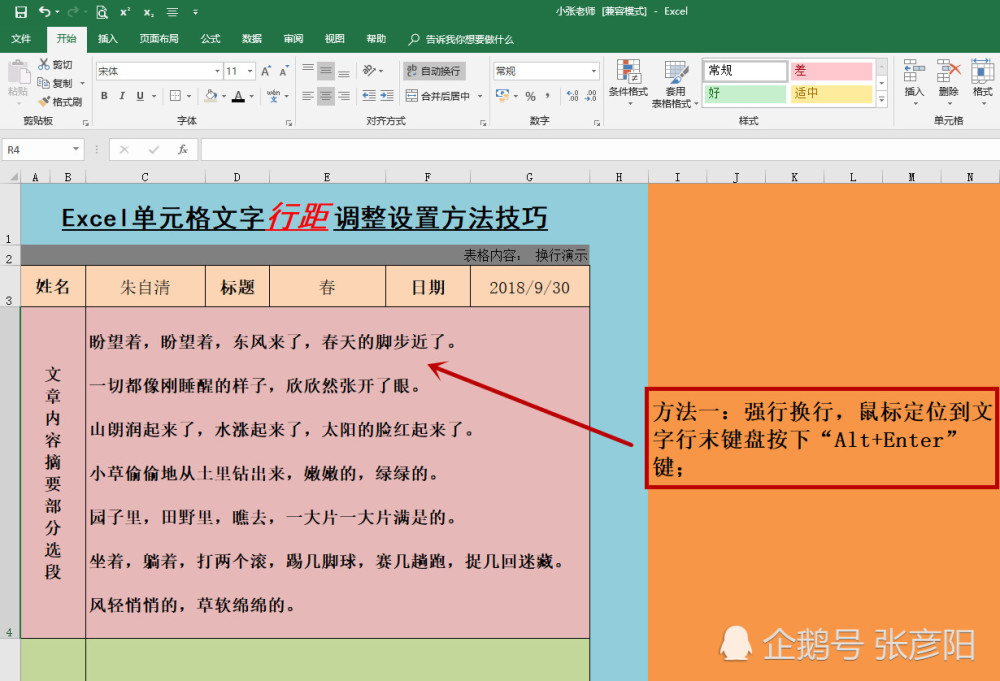The image size is (1000, 681).
Task: Apply the accounting number format
Action: pyautogui.click(x=503, y=96)
